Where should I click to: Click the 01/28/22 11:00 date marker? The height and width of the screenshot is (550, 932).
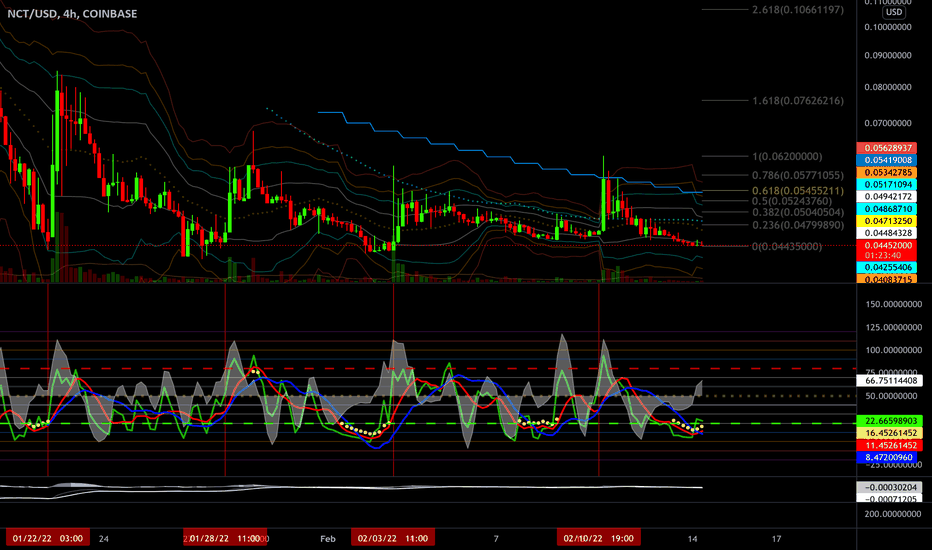(x=225, y=538)
